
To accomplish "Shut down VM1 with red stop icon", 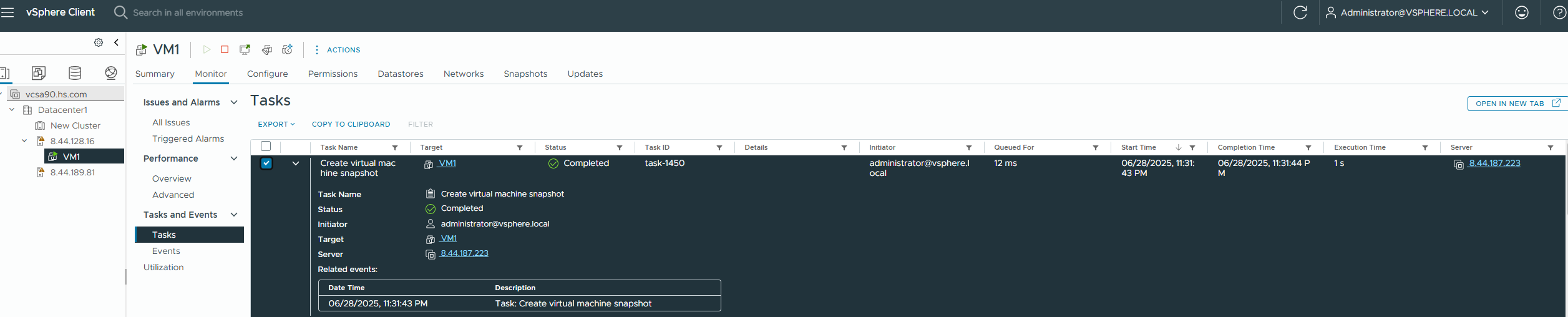I will pos(225,49).
